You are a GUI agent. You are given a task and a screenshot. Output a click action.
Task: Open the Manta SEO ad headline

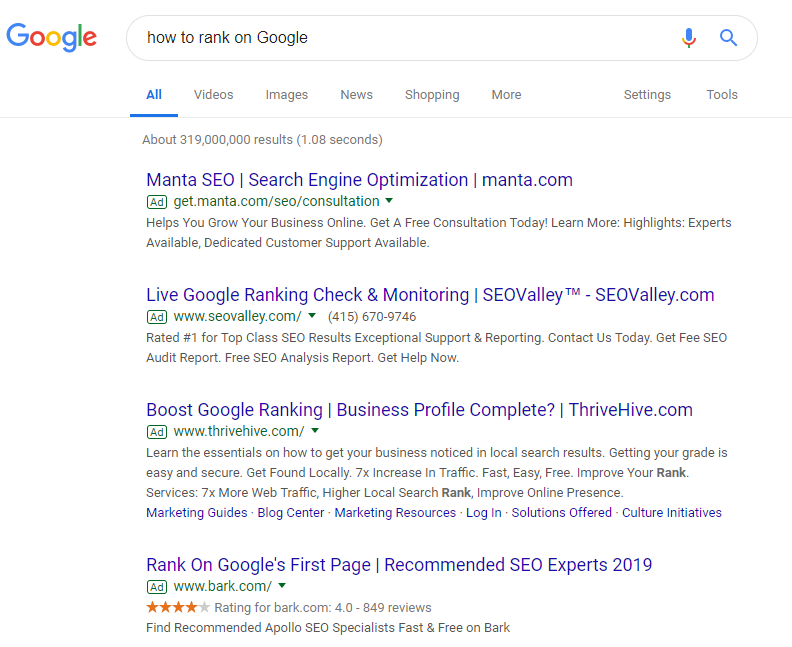(359, 180)
